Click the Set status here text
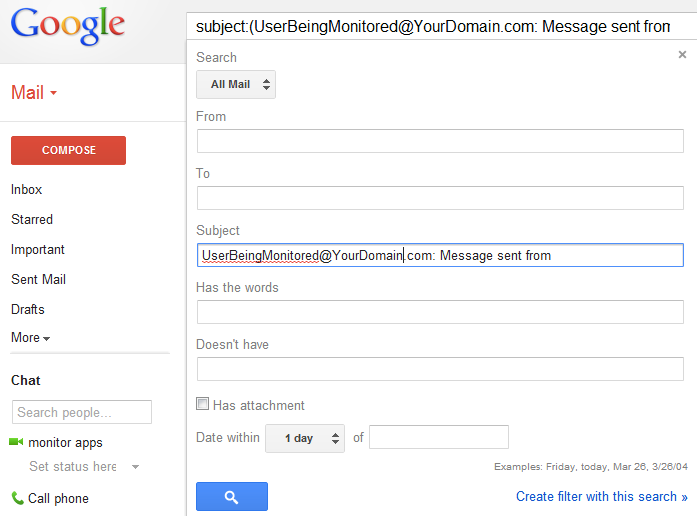 click(72, 467)
